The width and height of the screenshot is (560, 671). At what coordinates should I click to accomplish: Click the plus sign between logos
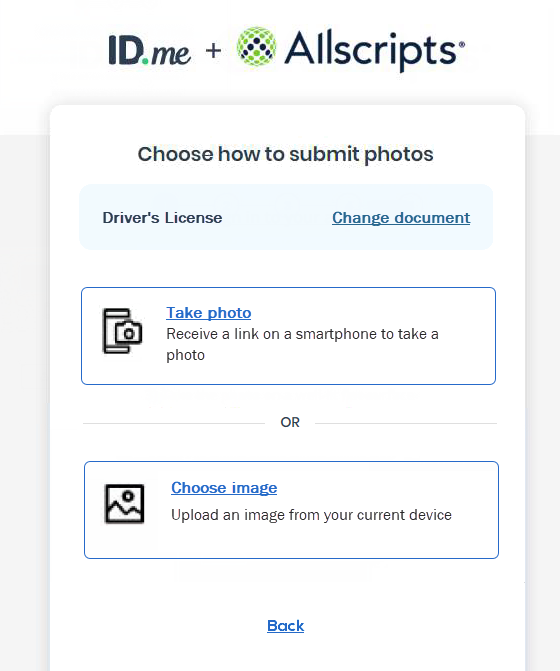(213, 51)
